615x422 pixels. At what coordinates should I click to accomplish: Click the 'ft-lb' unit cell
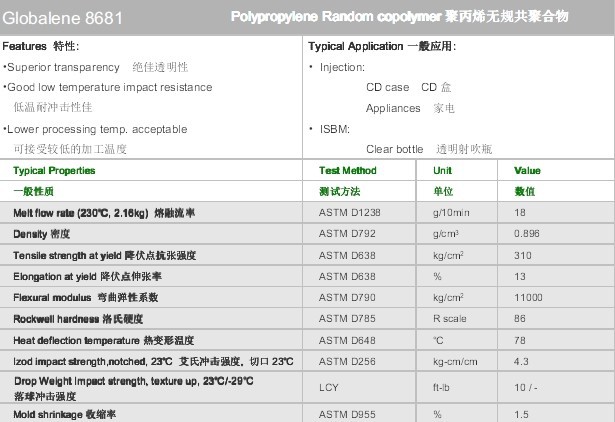pyautogui.click(x=441, y=387)
